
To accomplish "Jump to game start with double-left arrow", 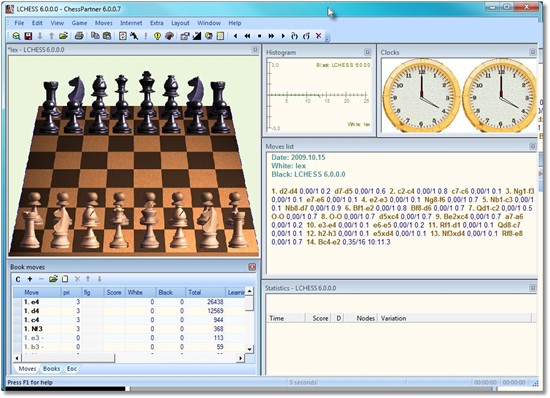I will click(247, 36).
